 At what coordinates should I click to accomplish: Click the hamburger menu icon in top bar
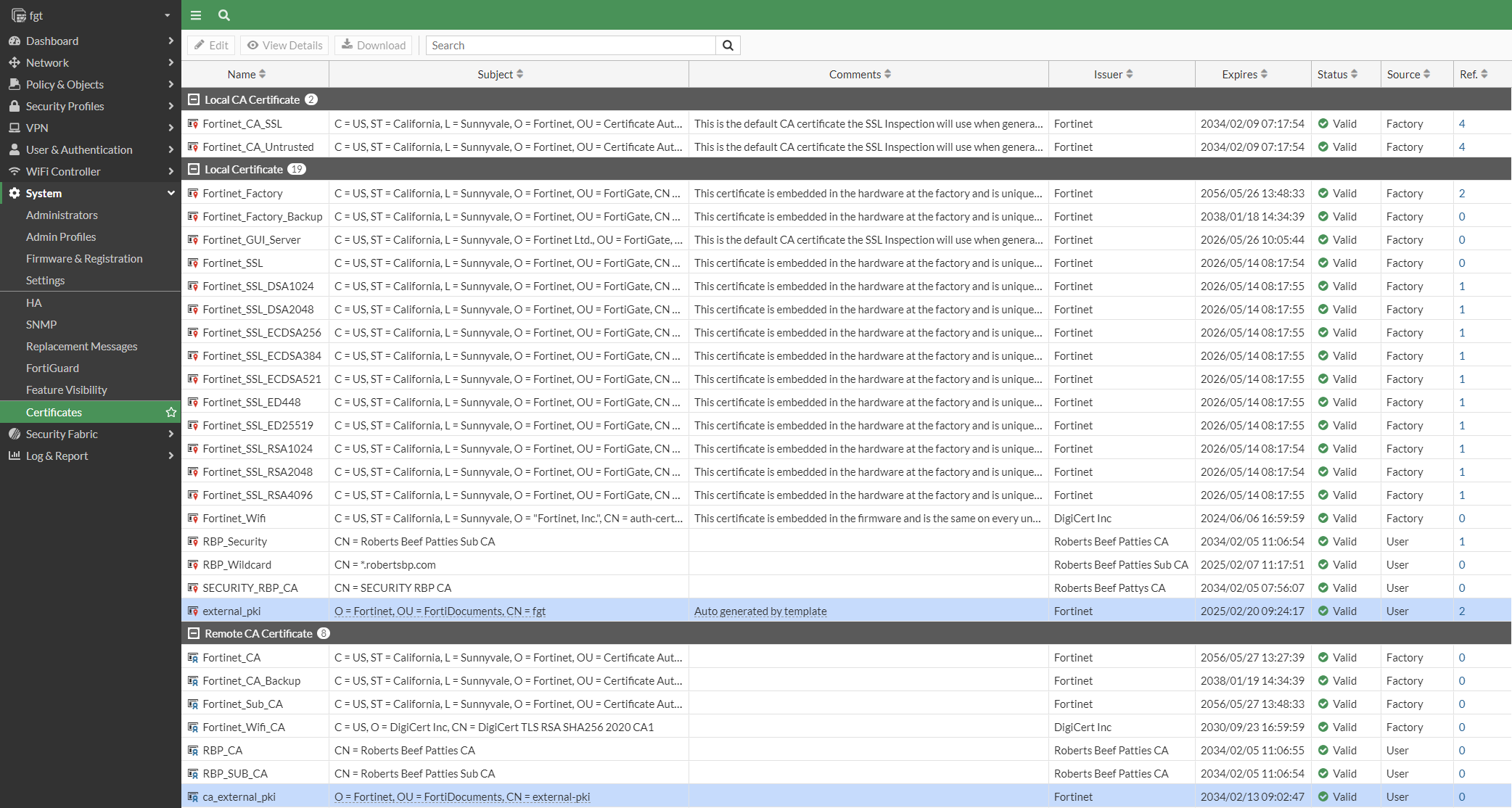pos(196,15)
